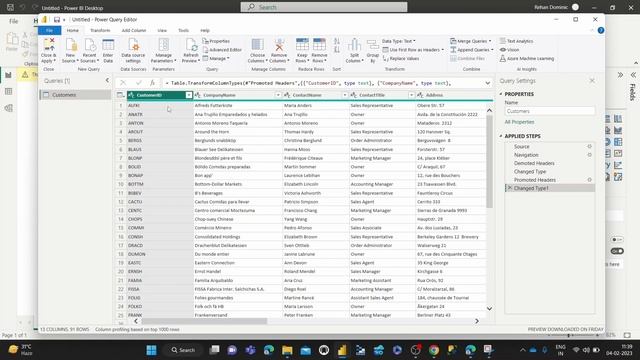The height and width of the screenshot is (360, 640).
Task: Select the Changed Type step
Action: pyautogui.click(x=530, y=172)
